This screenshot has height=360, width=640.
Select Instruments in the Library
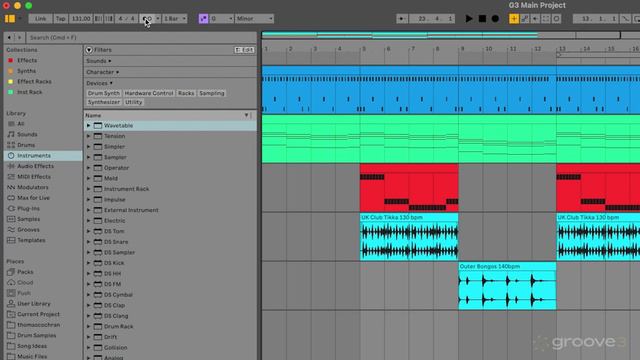pyautogui.click(x=43, y=156)
